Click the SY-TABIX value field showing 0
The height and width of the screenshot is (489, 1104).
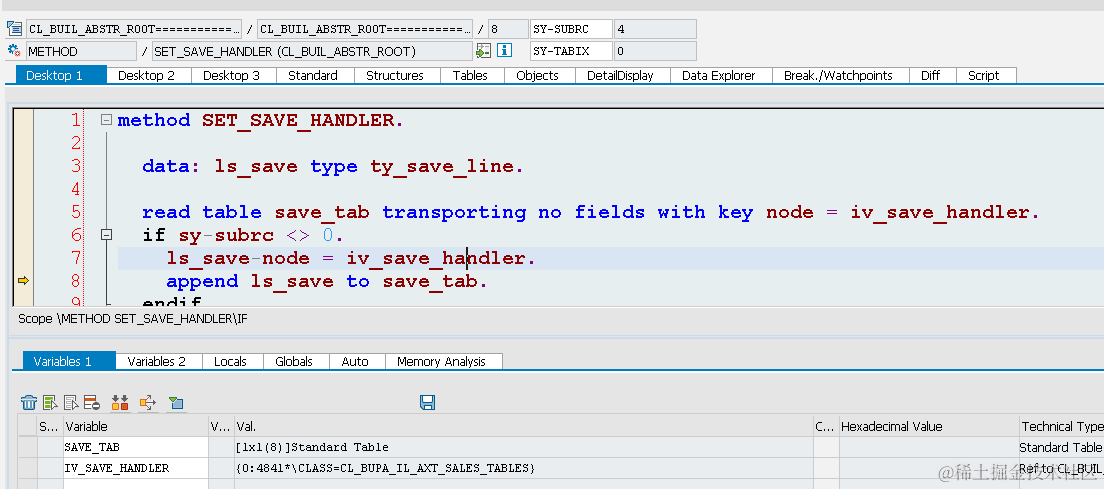coord(655,51)
